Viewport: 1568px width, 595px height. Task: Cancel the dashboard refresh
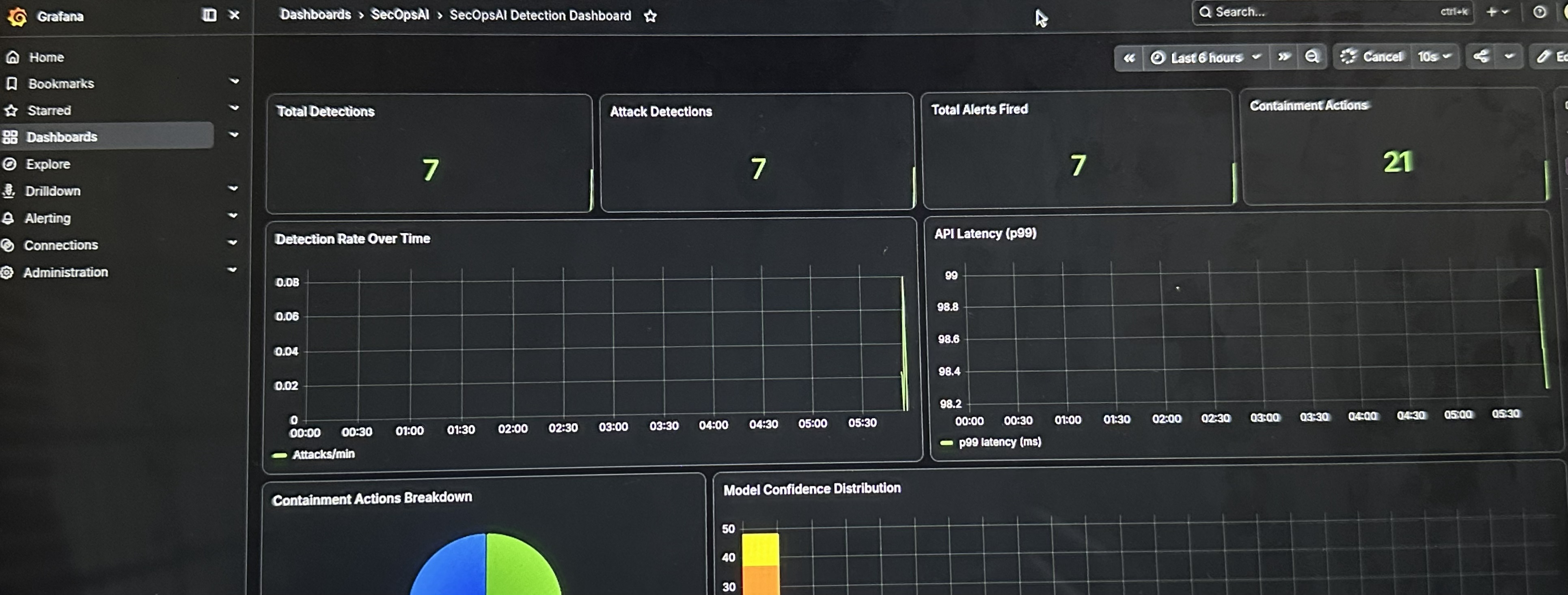[1372, 57]
